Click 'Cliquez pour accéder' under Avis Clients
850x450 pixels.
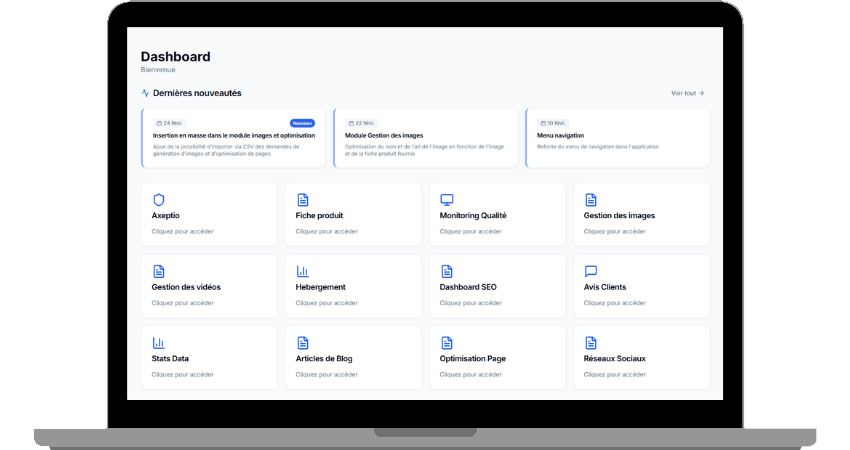[x=614, y=303]
